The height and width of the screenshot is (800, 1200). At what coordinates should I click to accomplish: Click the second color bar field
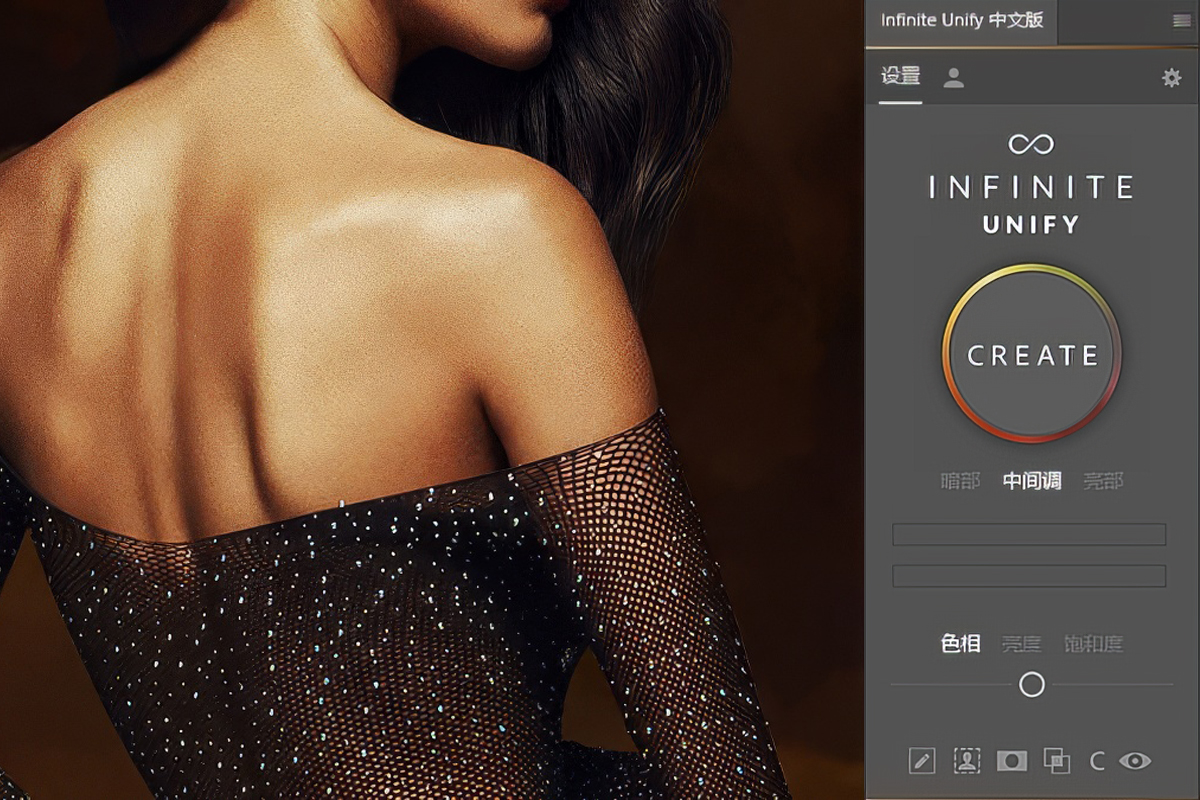point(1029,576)
